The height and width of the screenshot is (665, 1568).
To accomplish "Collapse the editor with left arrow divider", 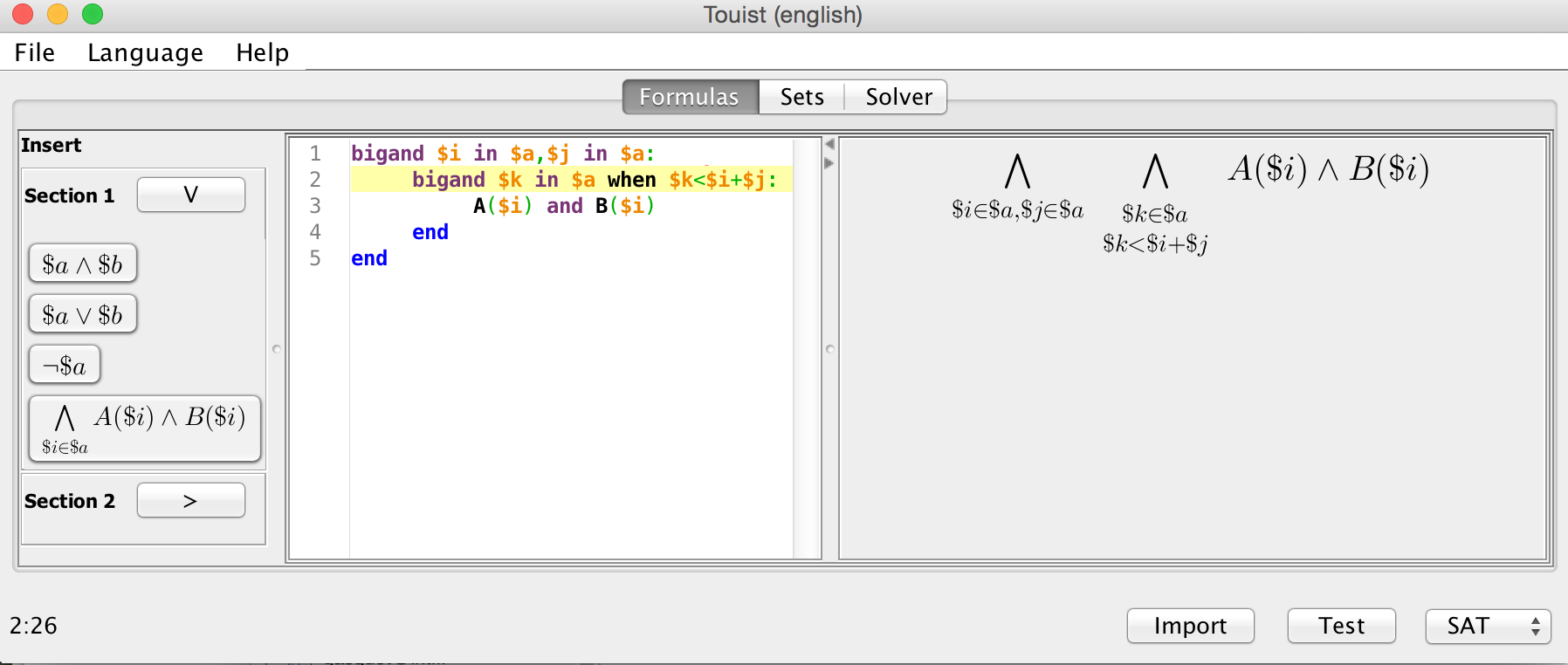I will click(x=829, y=144).
